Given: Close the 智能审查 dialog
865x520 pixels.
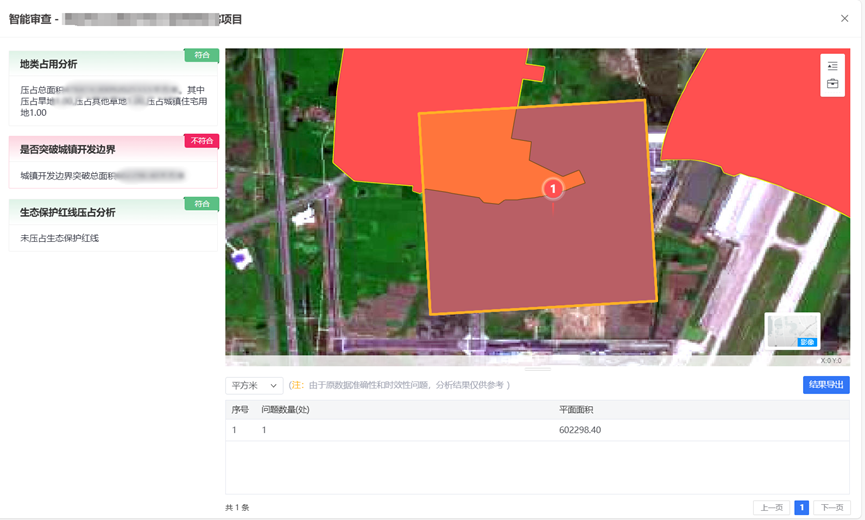Looking at the screenshot, I should (x=845, y=18).
